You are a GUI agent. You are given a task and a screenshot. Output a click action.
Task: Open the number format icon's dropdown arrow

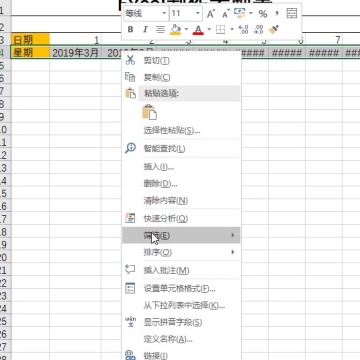point(251,14)
